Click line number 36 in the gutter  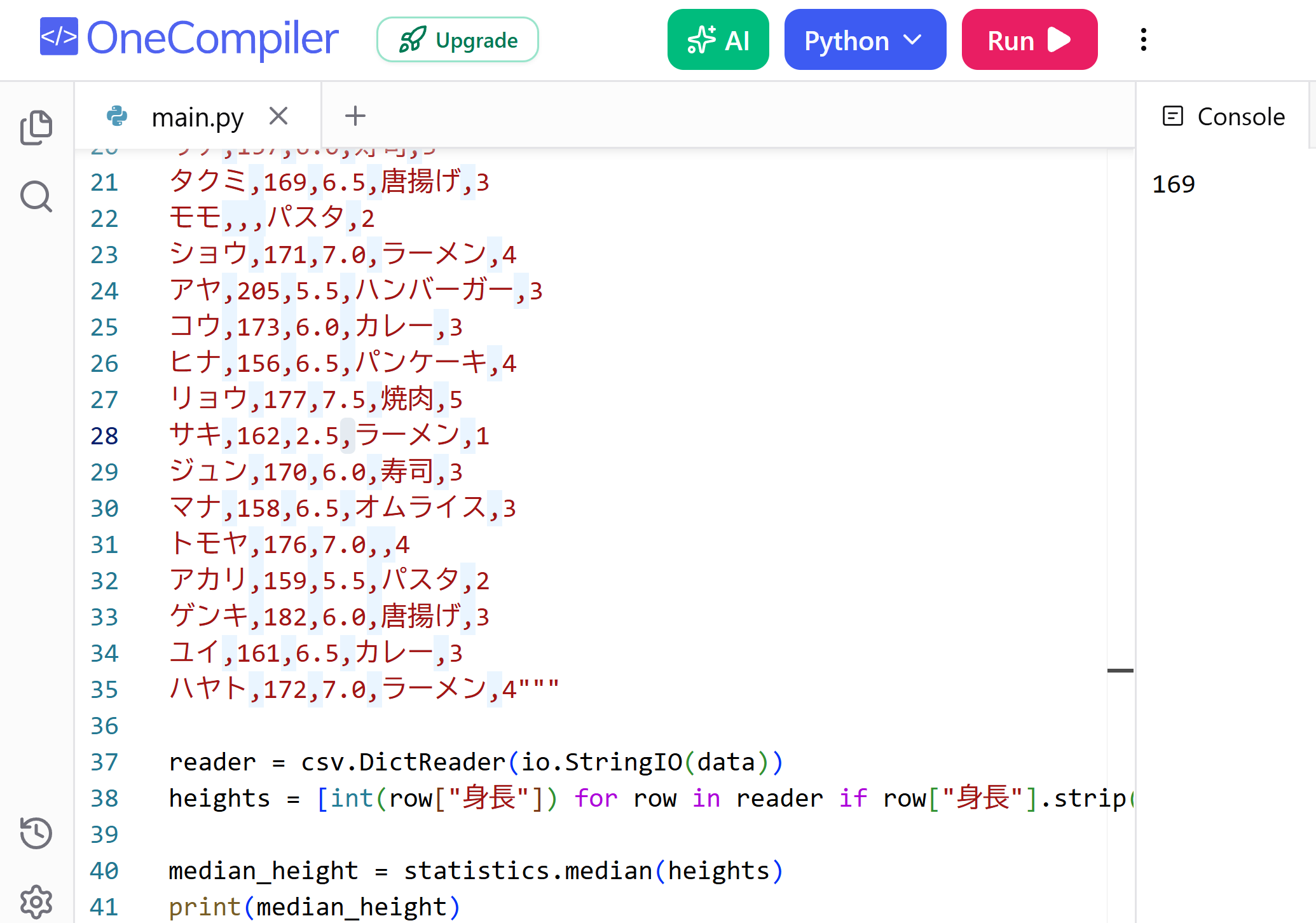104,726
